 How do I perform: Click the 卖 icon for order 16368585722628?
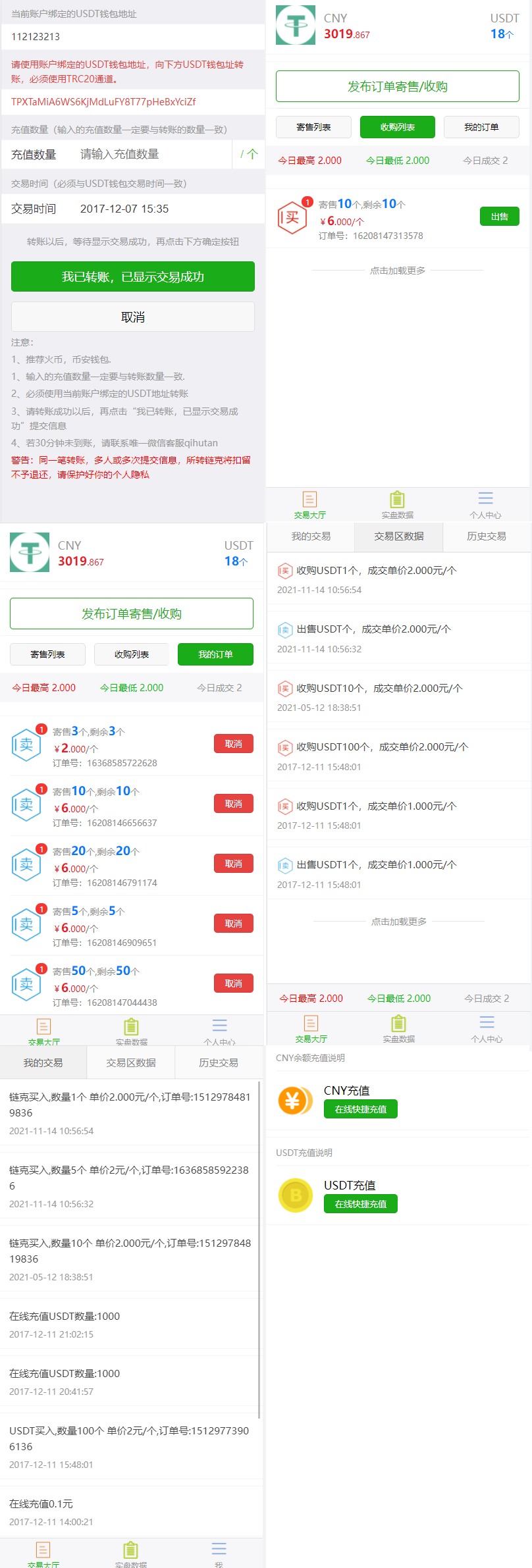(26, 745)
